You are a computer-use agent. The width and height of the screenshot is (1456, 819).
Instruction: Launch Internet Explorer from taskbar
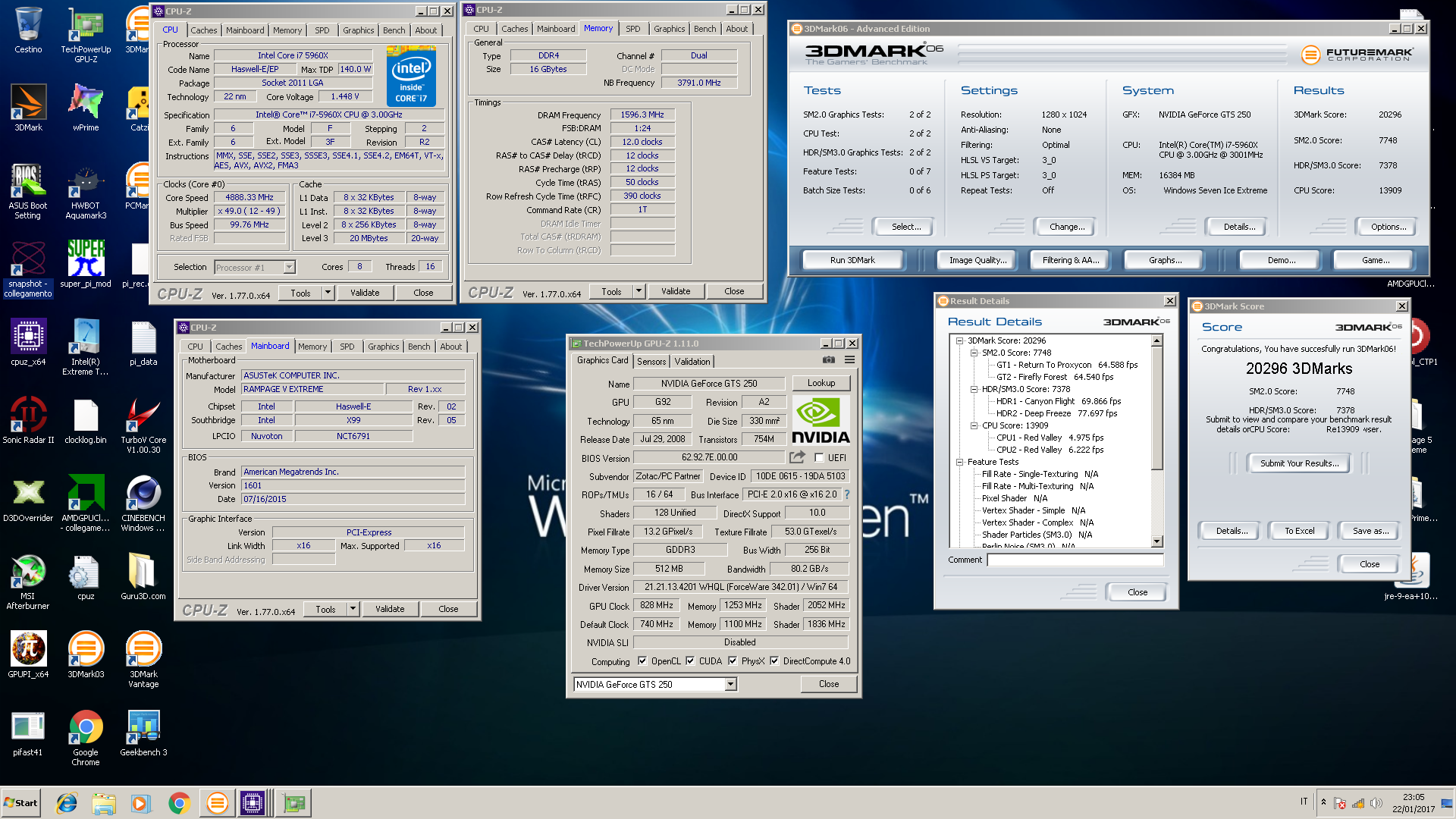pos(67,802)
